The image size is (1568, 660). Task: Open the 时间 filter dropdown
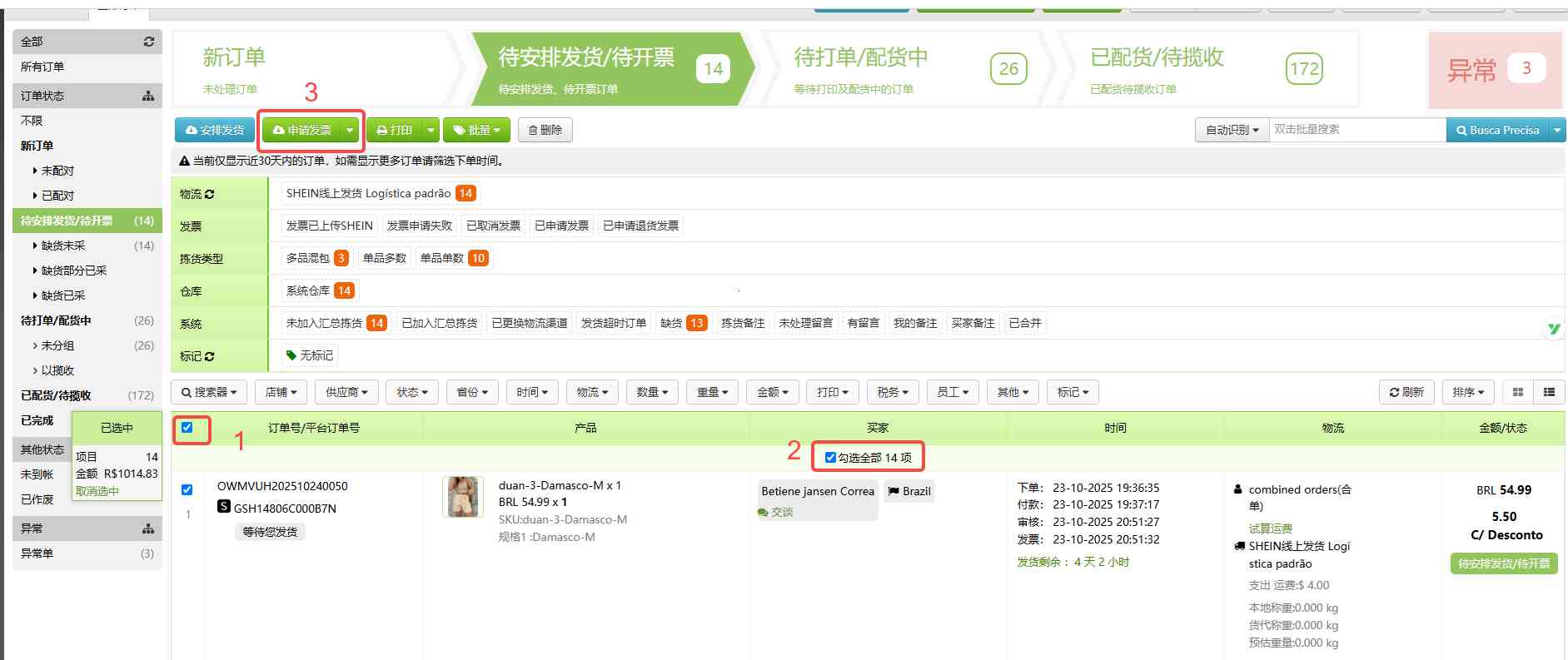[x=532, y=392]
